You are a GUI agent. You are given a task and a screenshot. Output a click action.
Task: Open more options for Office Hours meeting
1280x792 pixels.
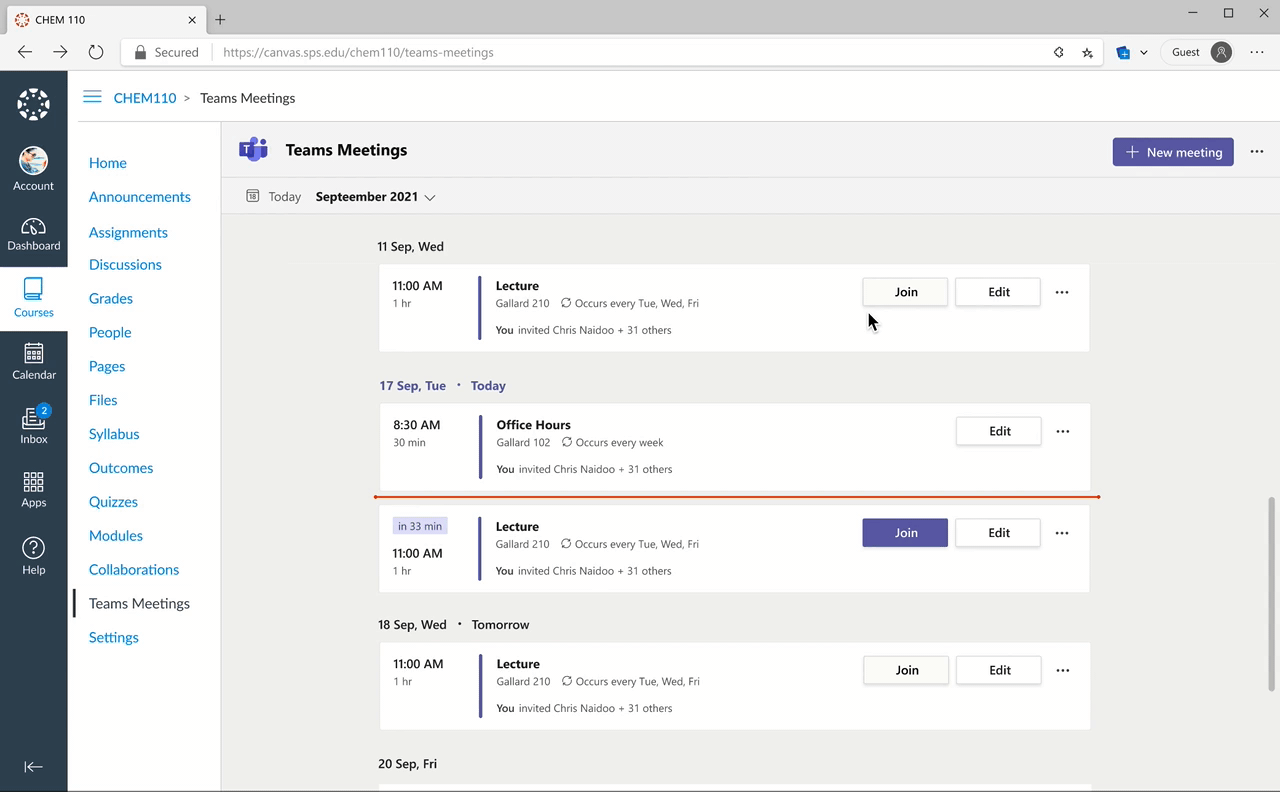point(1062,431)
